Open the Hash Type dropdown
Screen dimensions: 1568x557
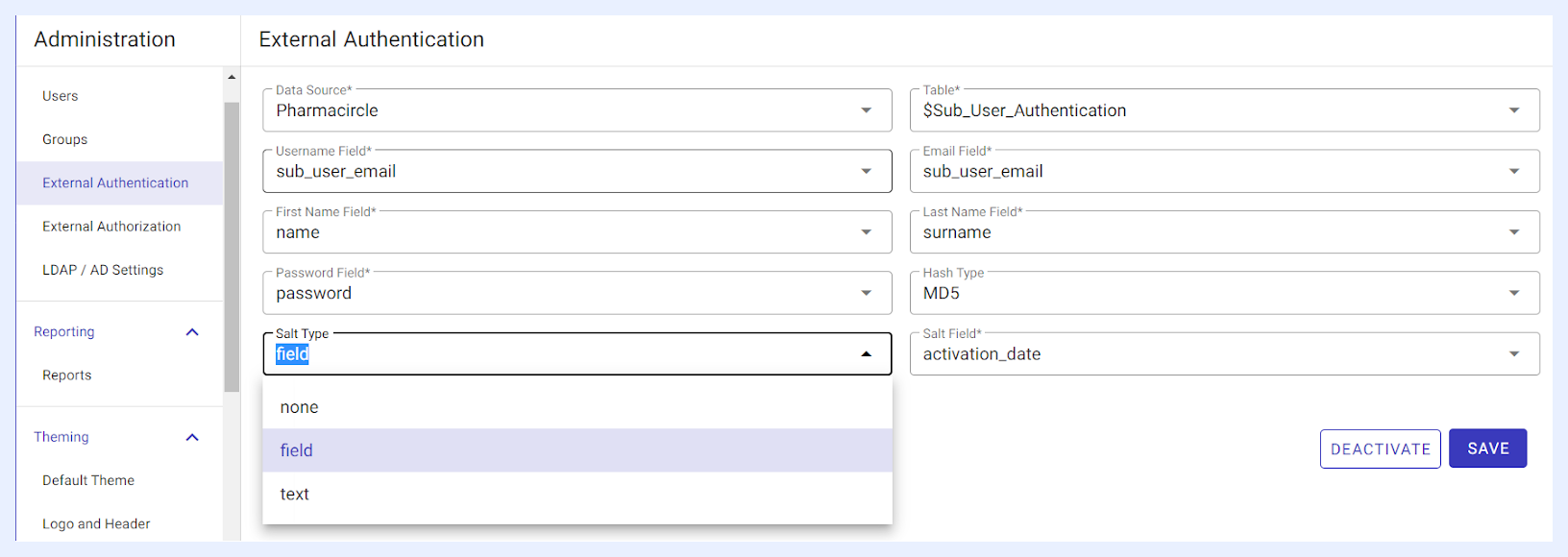coord(1224,293)
